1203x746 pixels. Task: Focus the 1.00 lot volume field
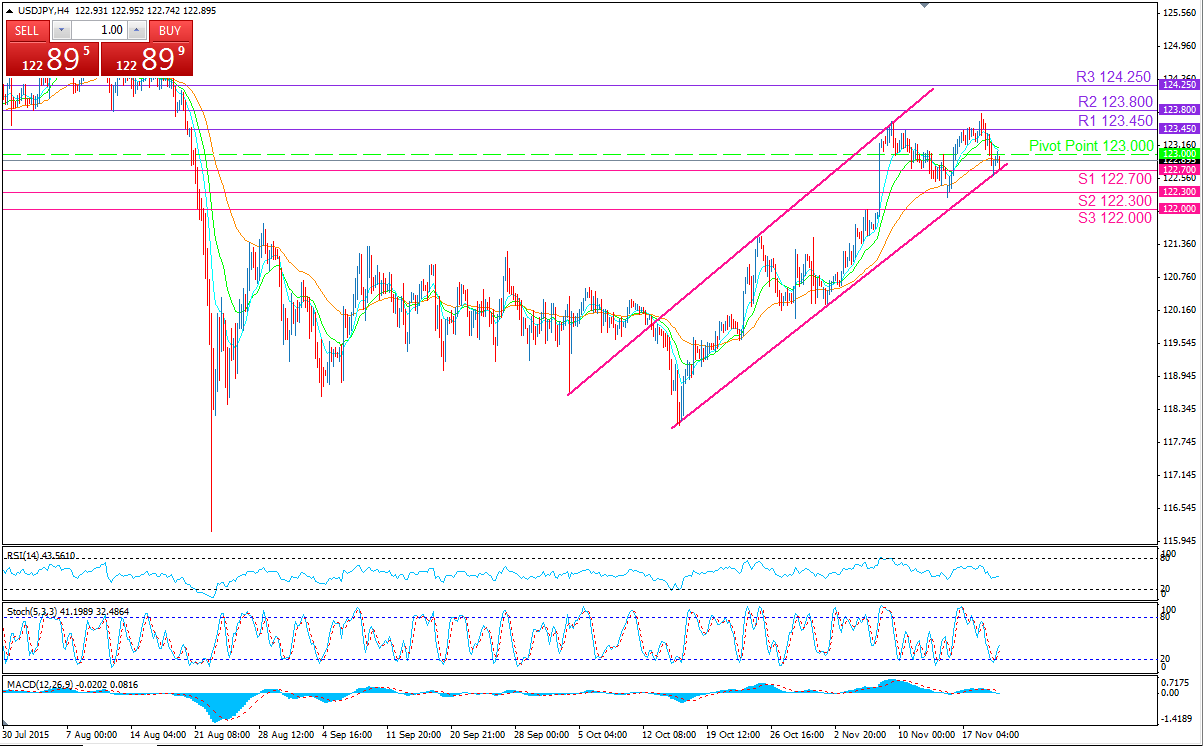click(x=100, y=30)
